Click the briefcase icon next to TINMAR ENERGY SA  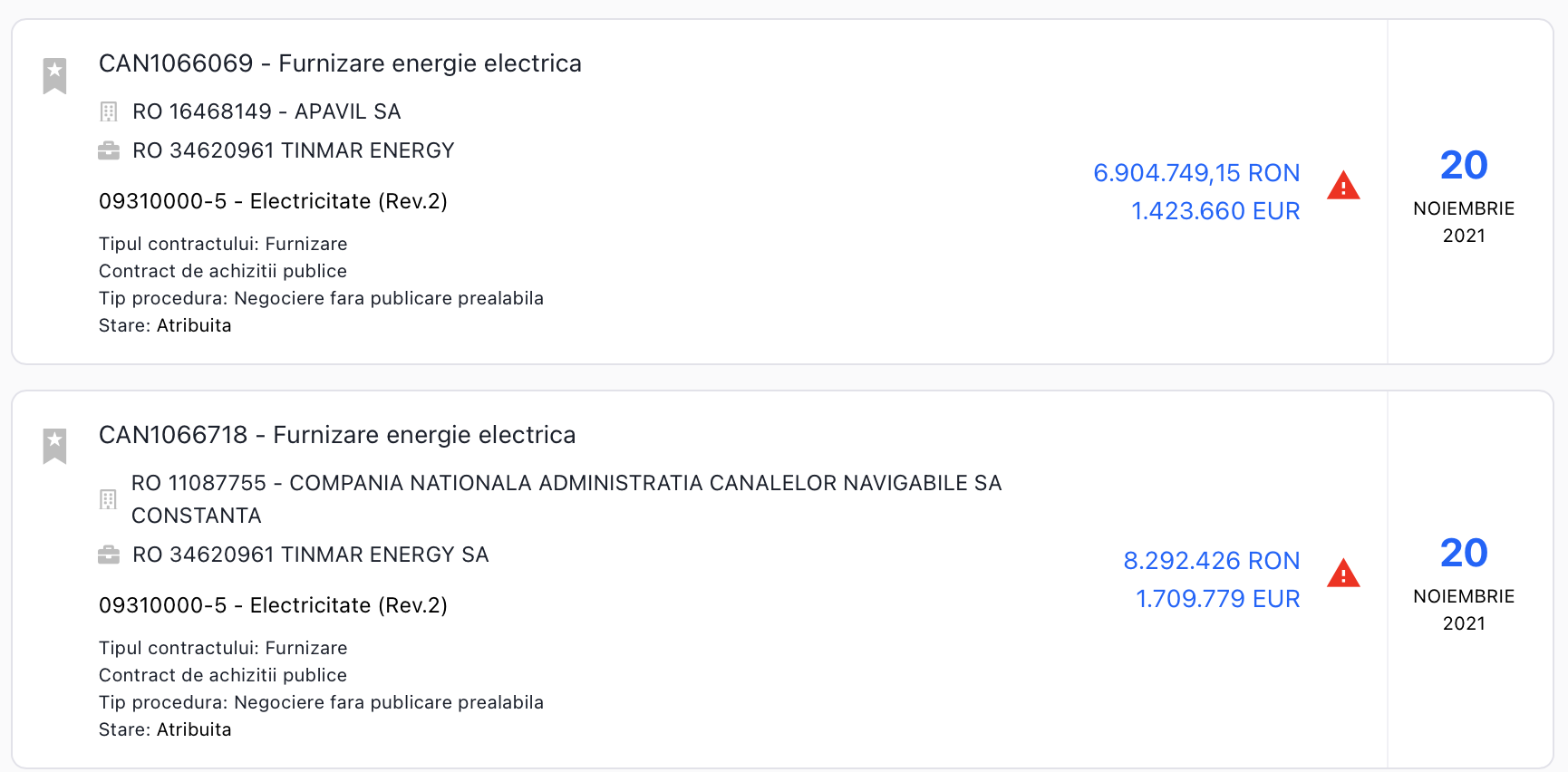109,555
